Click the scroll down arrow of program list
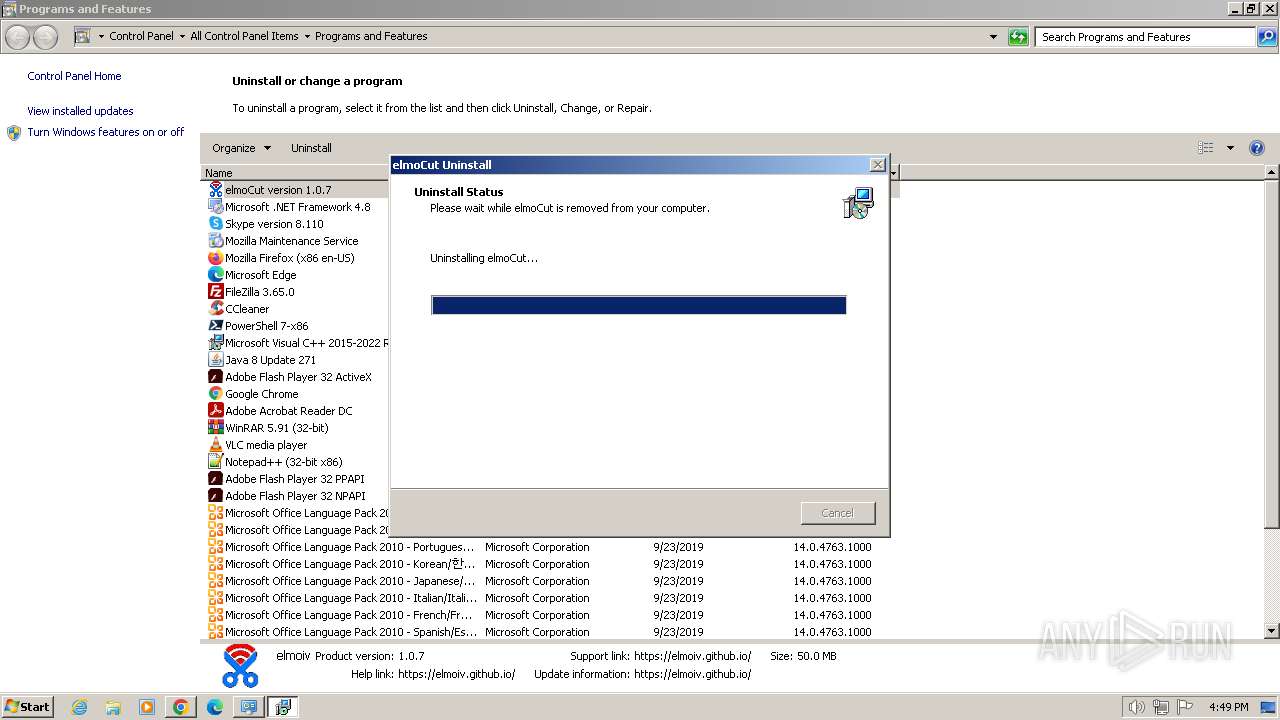This screenshot has width=1280, height=720. click(1272, 631)
